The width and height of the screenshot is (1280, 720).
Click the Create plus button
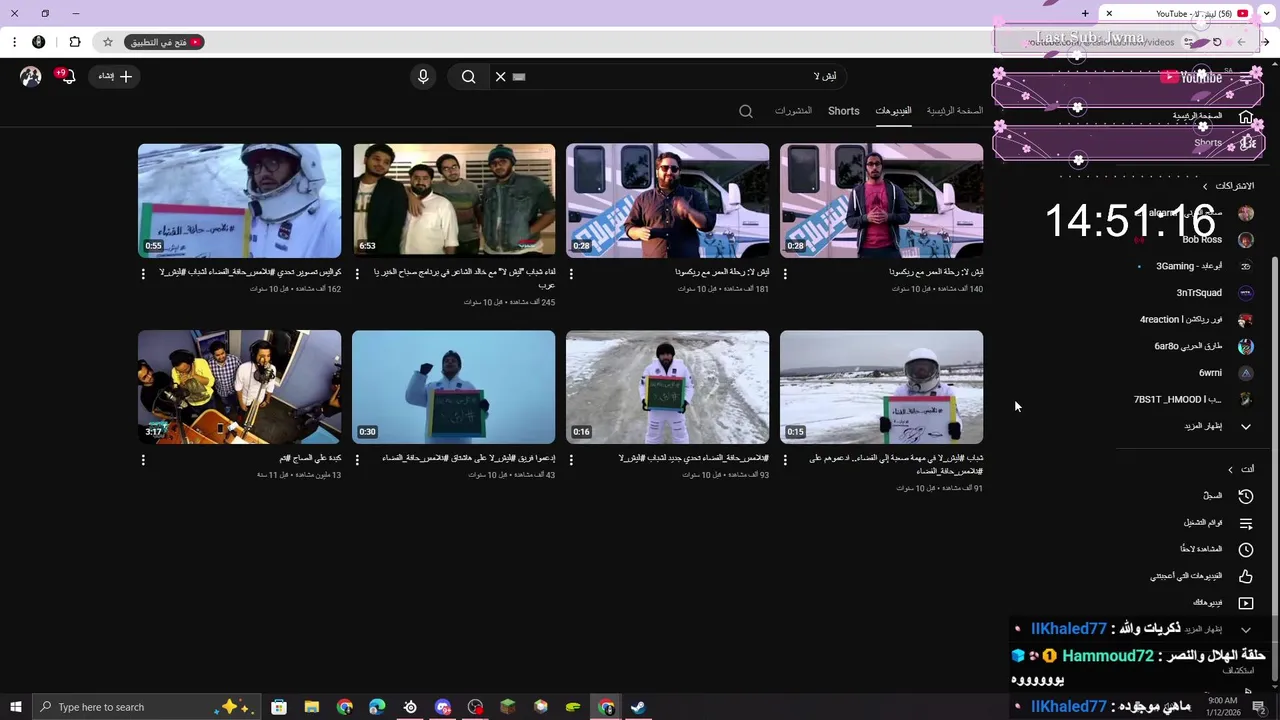(x=116, y=76)
